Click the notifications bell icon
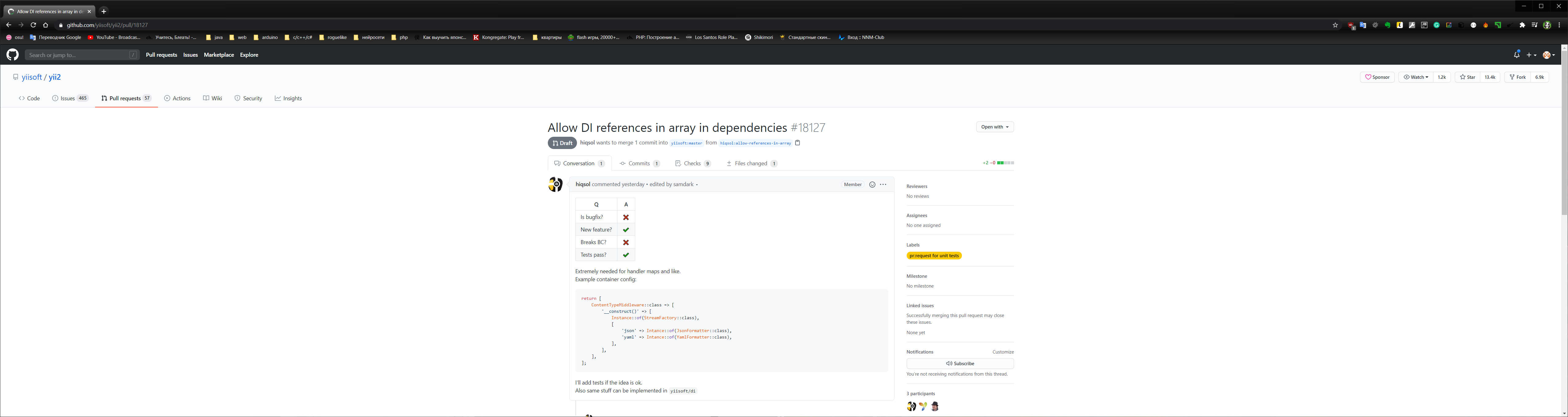 [x=1516, y=55]
